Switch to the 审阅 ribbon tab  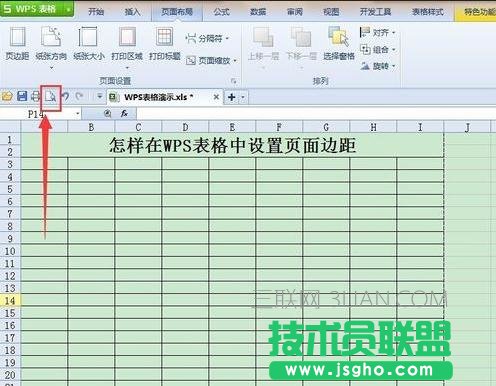[x=295, y=12]
